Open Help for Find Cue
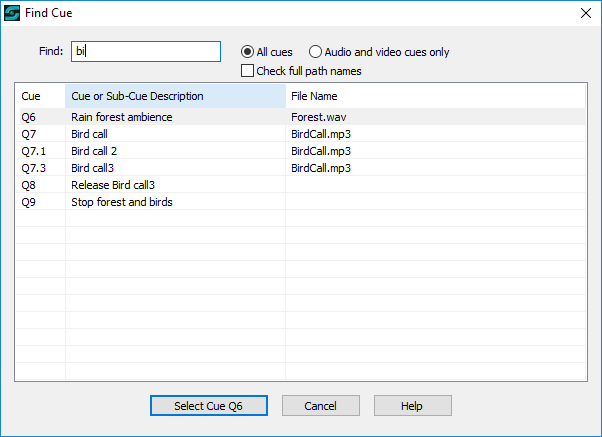This screenshot has height=437, width=602. pos(413,406)
